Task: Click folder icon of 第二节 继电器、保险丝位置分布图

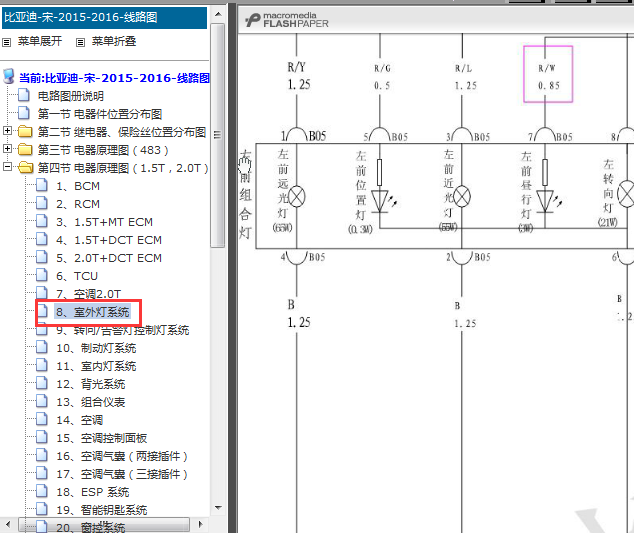Action: tap(25, 131)
